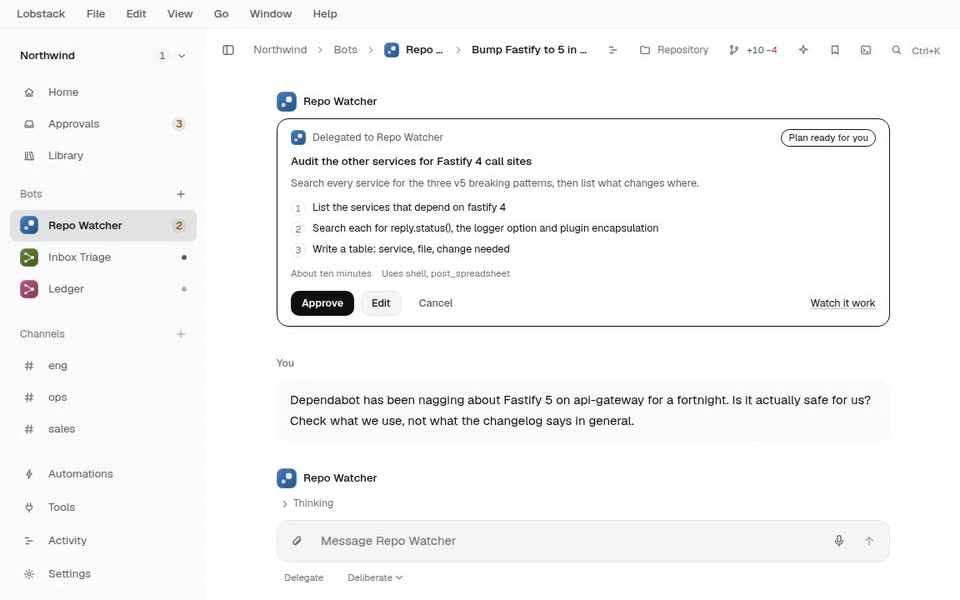
Task: Click plan step 'Write a table: service, file, change needed'
Action: pos(411,249)
